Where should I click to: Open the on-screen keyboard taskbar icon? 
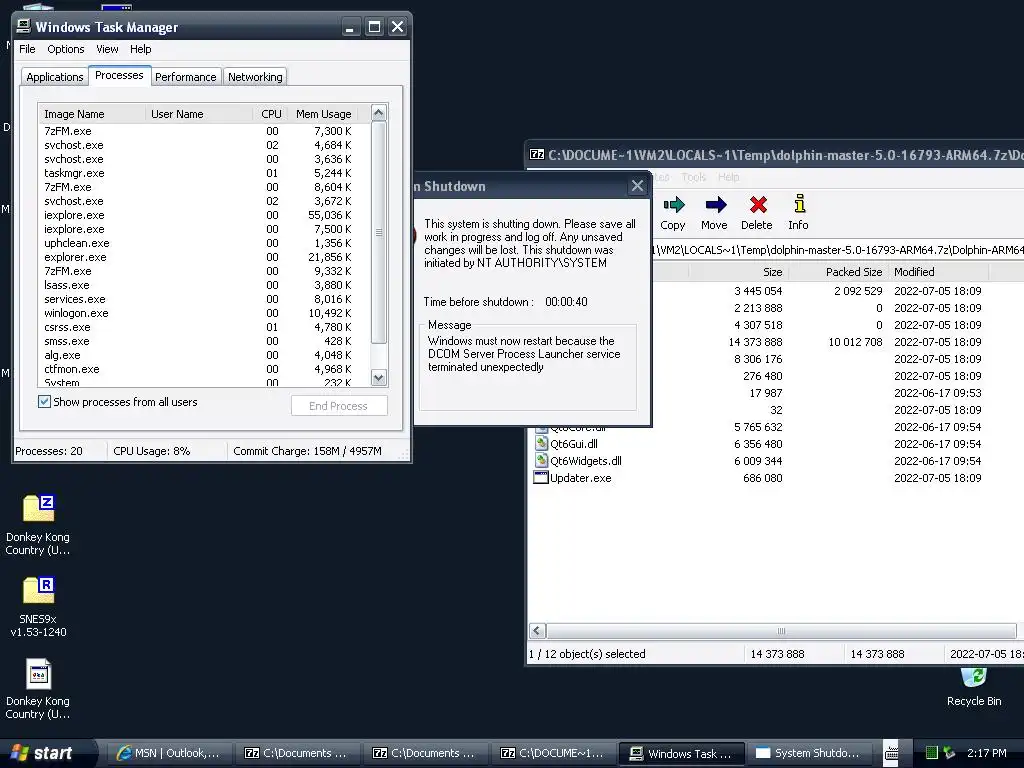click(x=891, y=752)
